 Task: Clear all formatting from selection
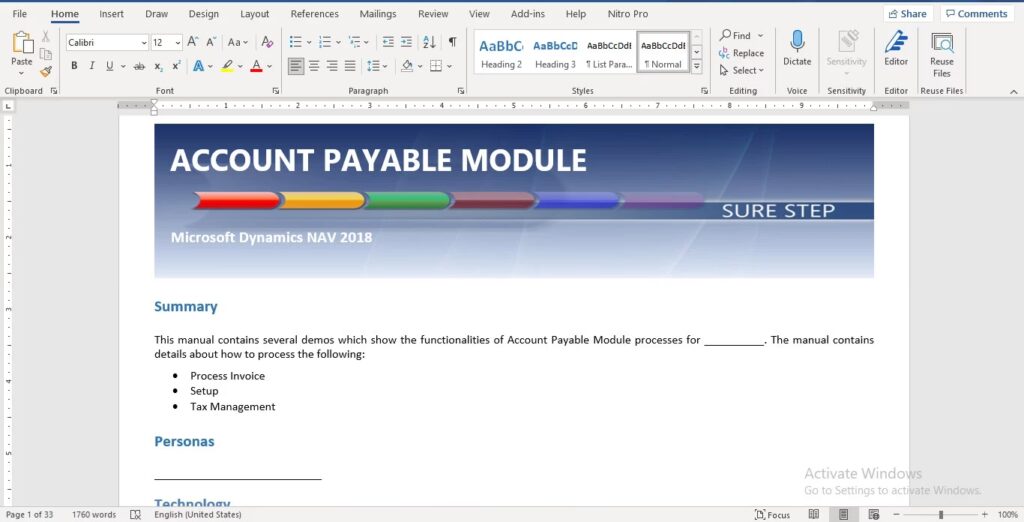[x=266, y=42]
